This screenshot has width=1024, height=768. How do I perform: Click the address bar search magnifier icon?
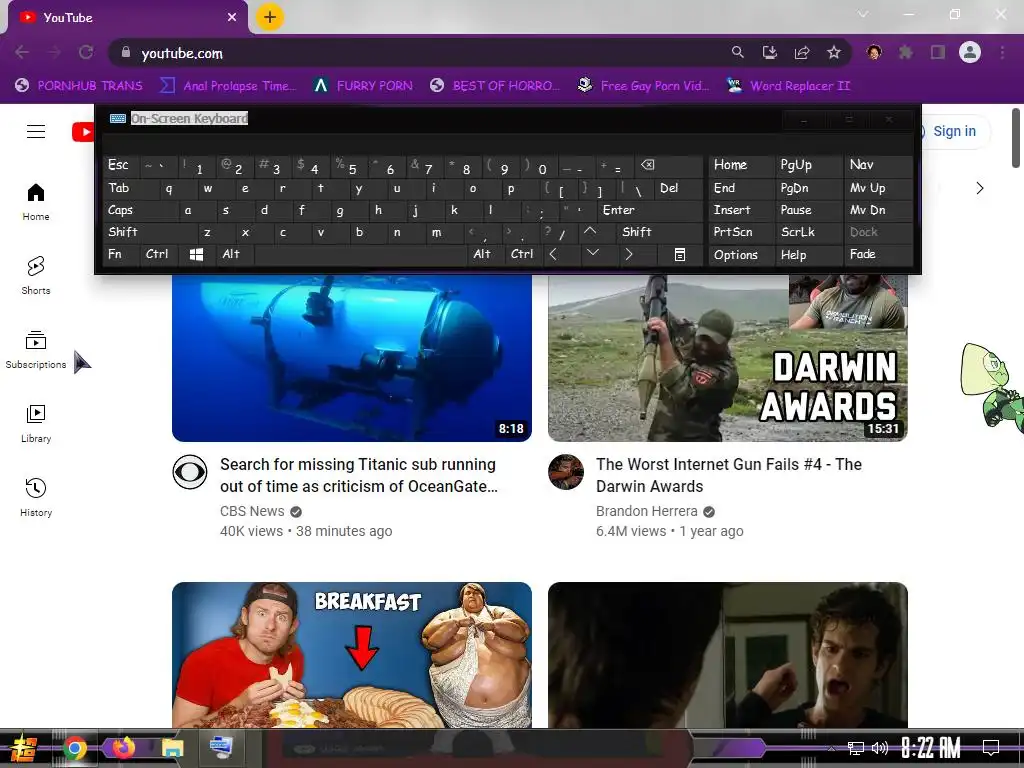[737, 52]
